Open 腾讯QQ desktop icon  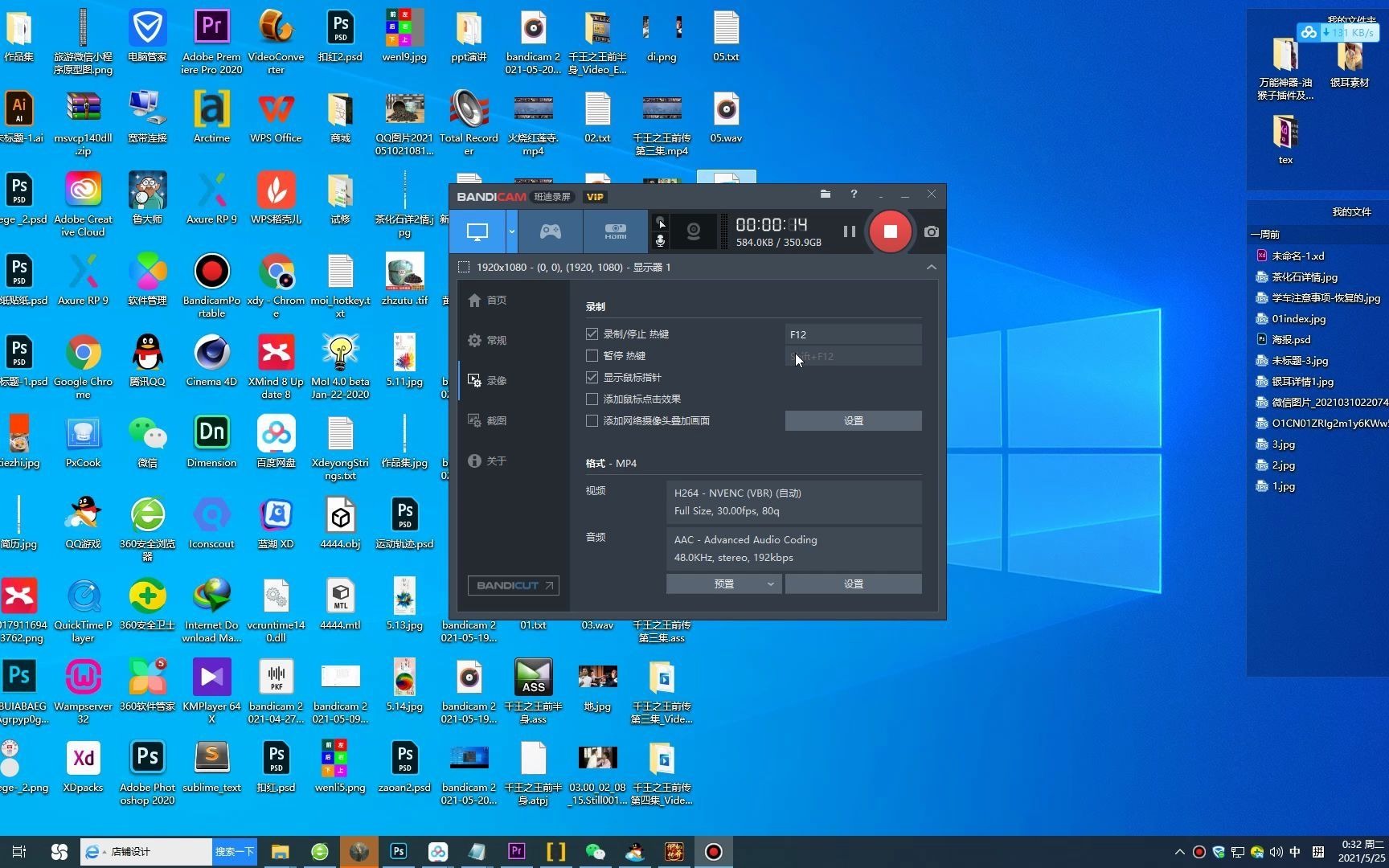point(147,361)
